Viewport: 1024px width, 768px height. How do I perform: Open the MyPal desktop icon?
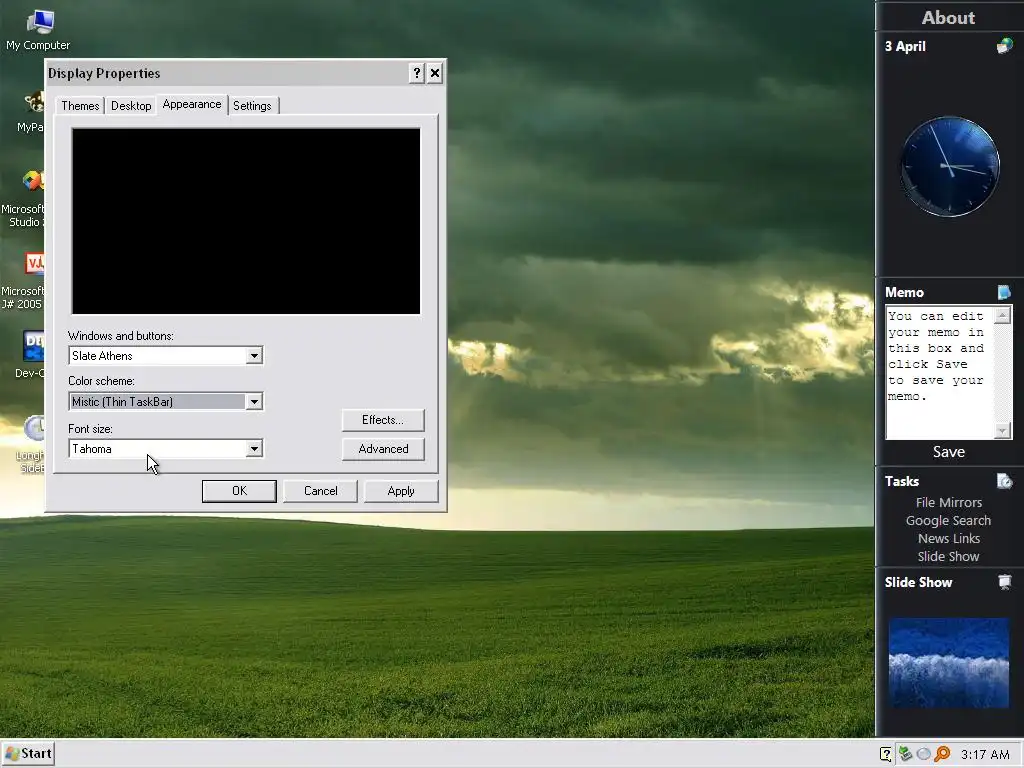(31, 112)
